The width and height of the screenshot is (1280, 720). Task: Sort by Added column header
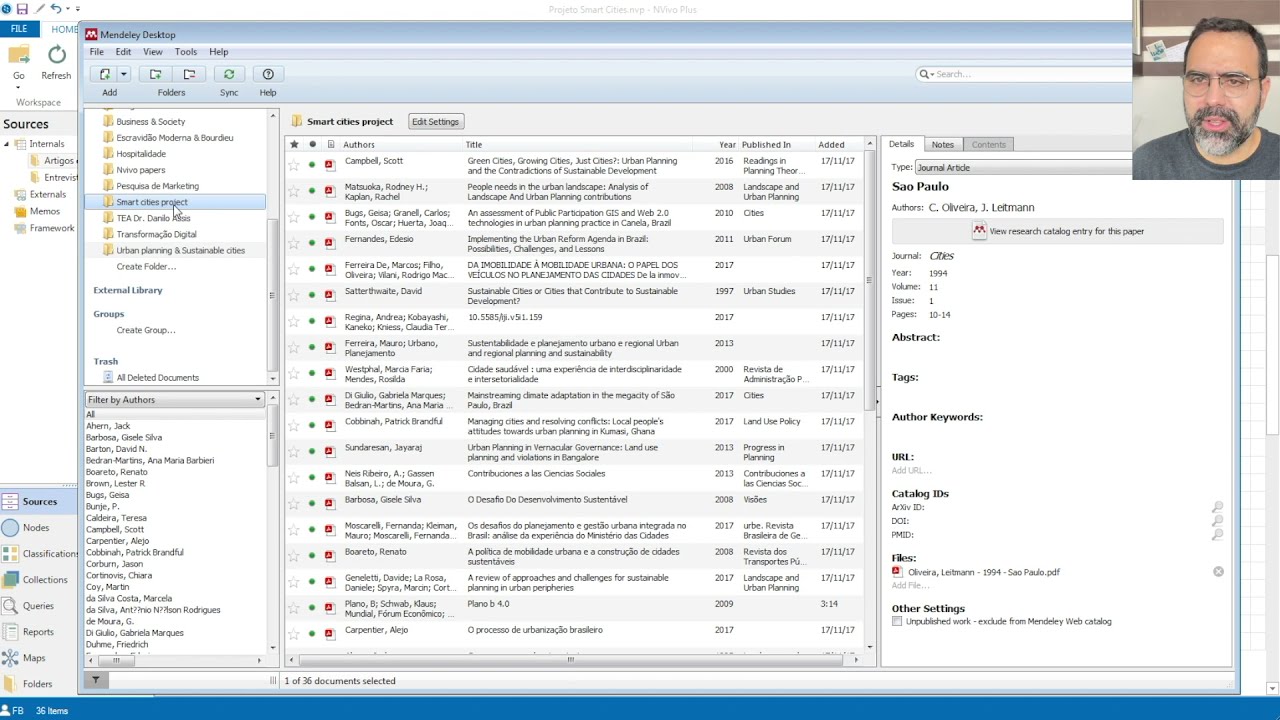coord(831,145)
